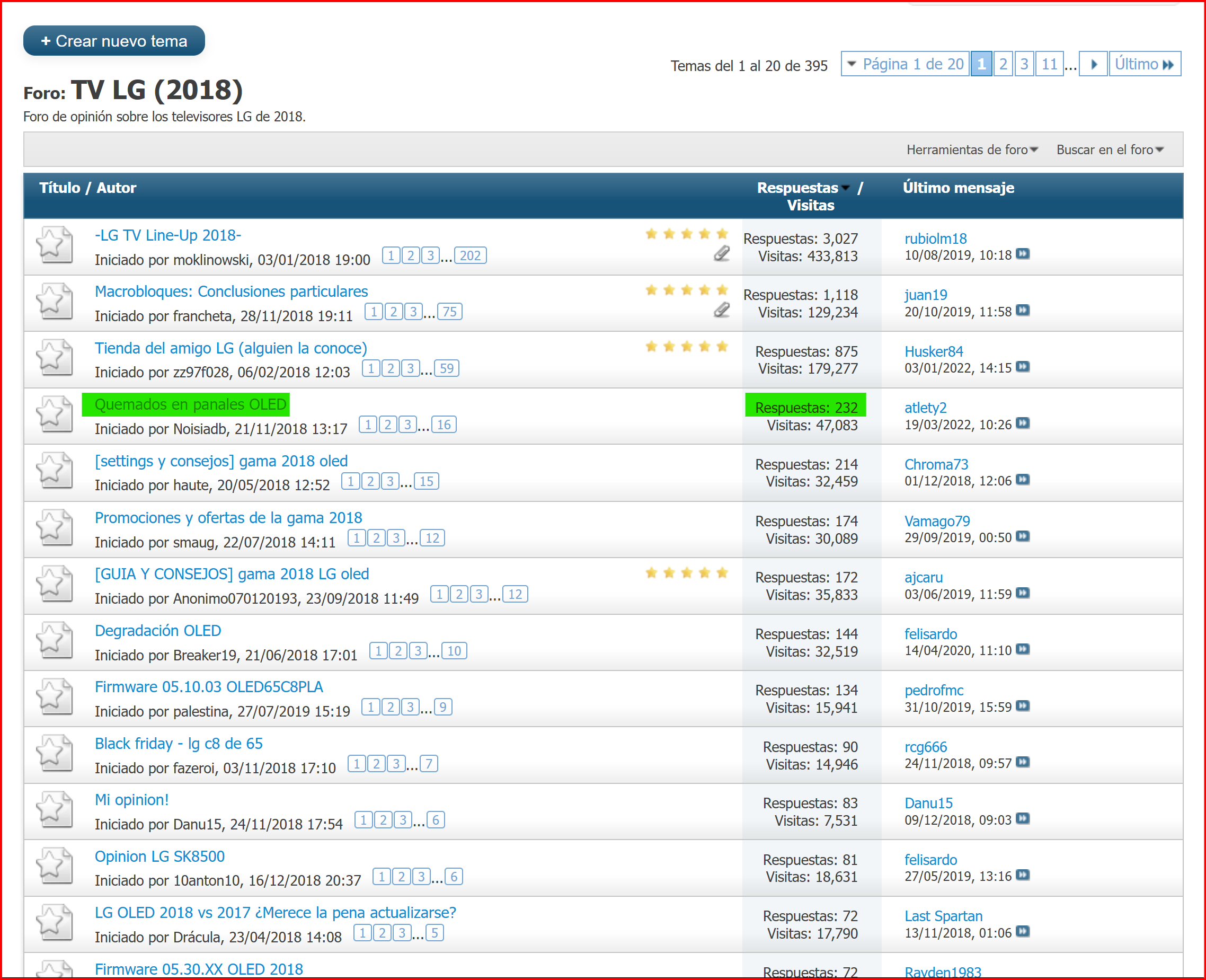Screen dimensions: 1206x980
Task: Click go-to-last-post icon for atlety2 row
Action: pos(1023,423)
